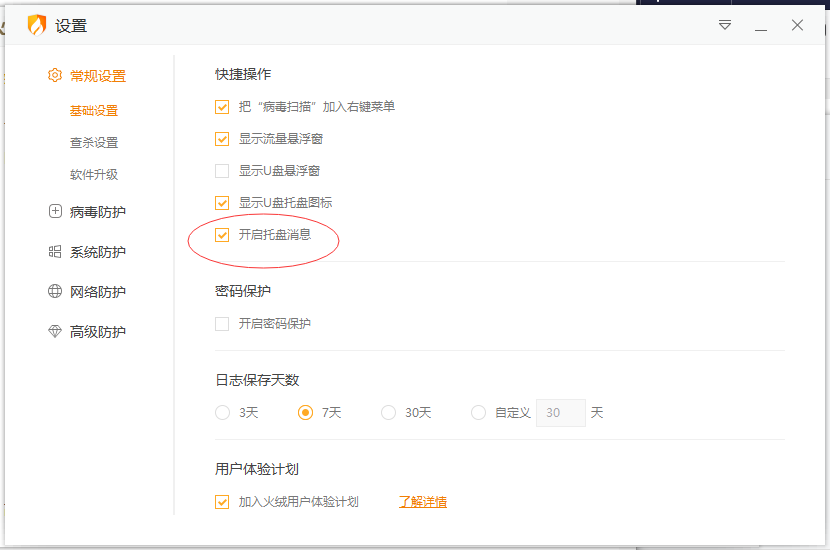Select the 30天 log retention option
The width and height of the screenshot is (830, 550).
coord(389,412)
